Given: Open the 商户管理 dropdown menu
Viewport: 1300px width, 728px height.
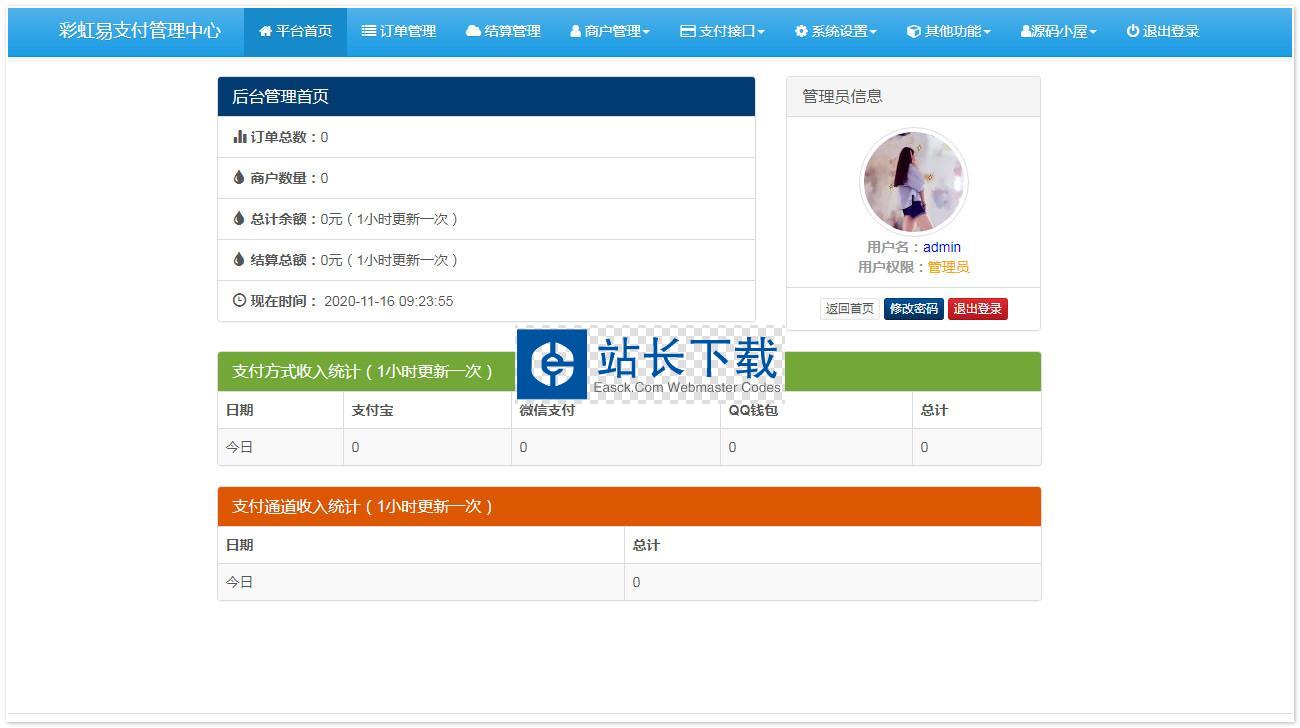Looking at the screenshot, I should point(610,31).
